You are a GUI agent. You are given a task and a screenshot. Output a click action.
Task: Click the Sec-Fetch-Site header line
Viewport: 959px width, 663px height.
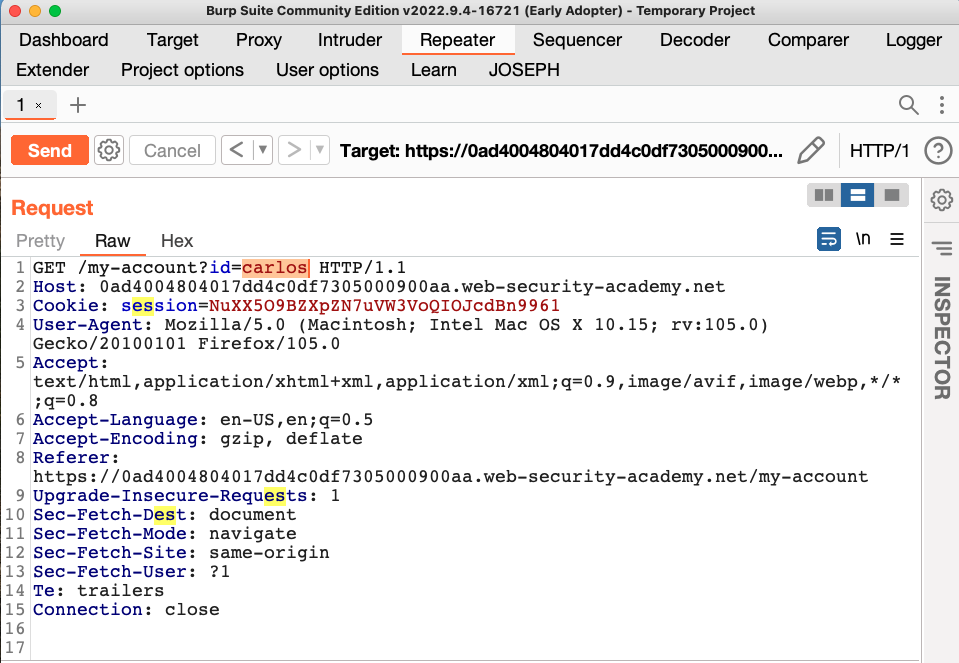pos(181,553)
